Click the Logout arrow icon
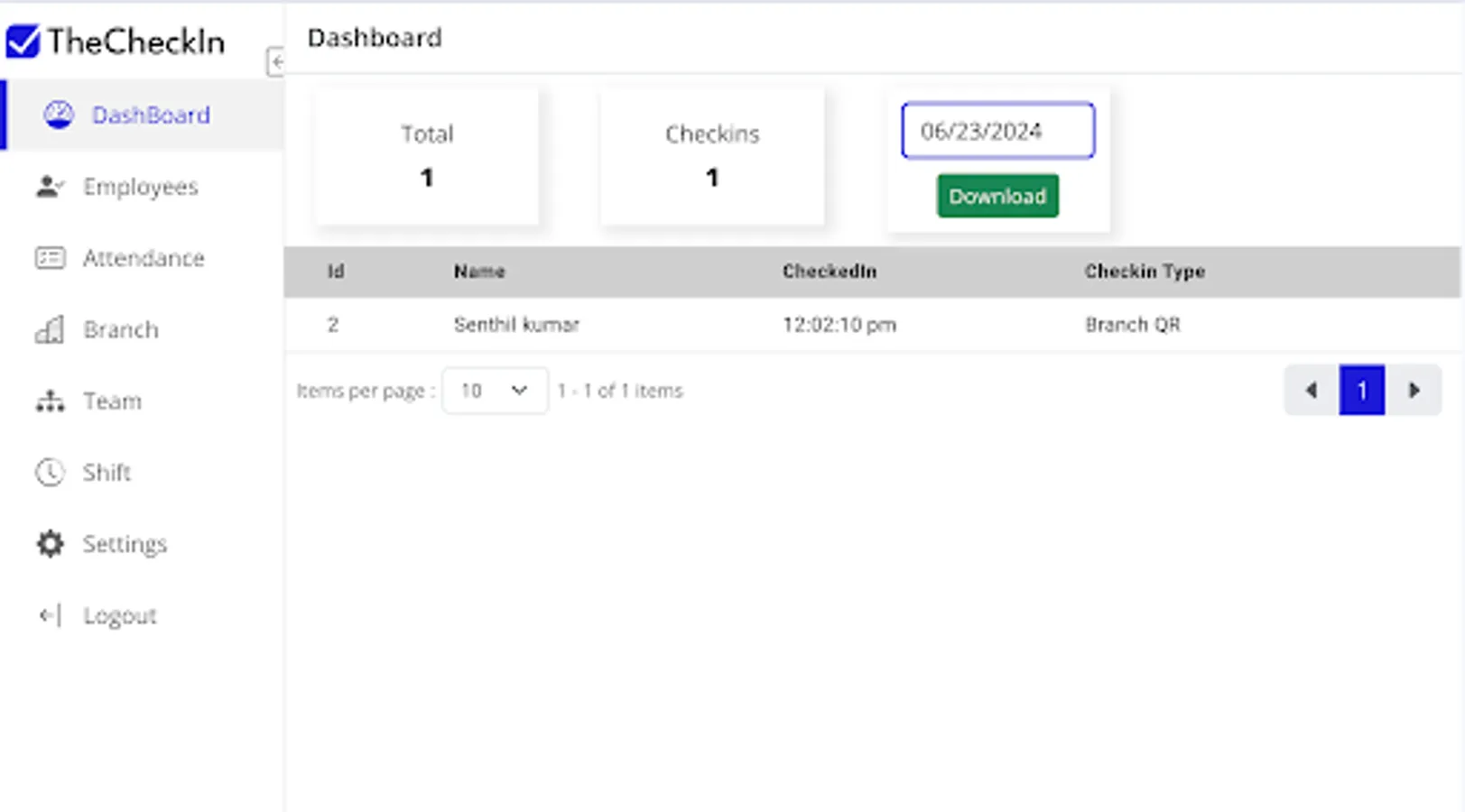Viewport: 1465px width, 812px height. [x=50, y=615]
